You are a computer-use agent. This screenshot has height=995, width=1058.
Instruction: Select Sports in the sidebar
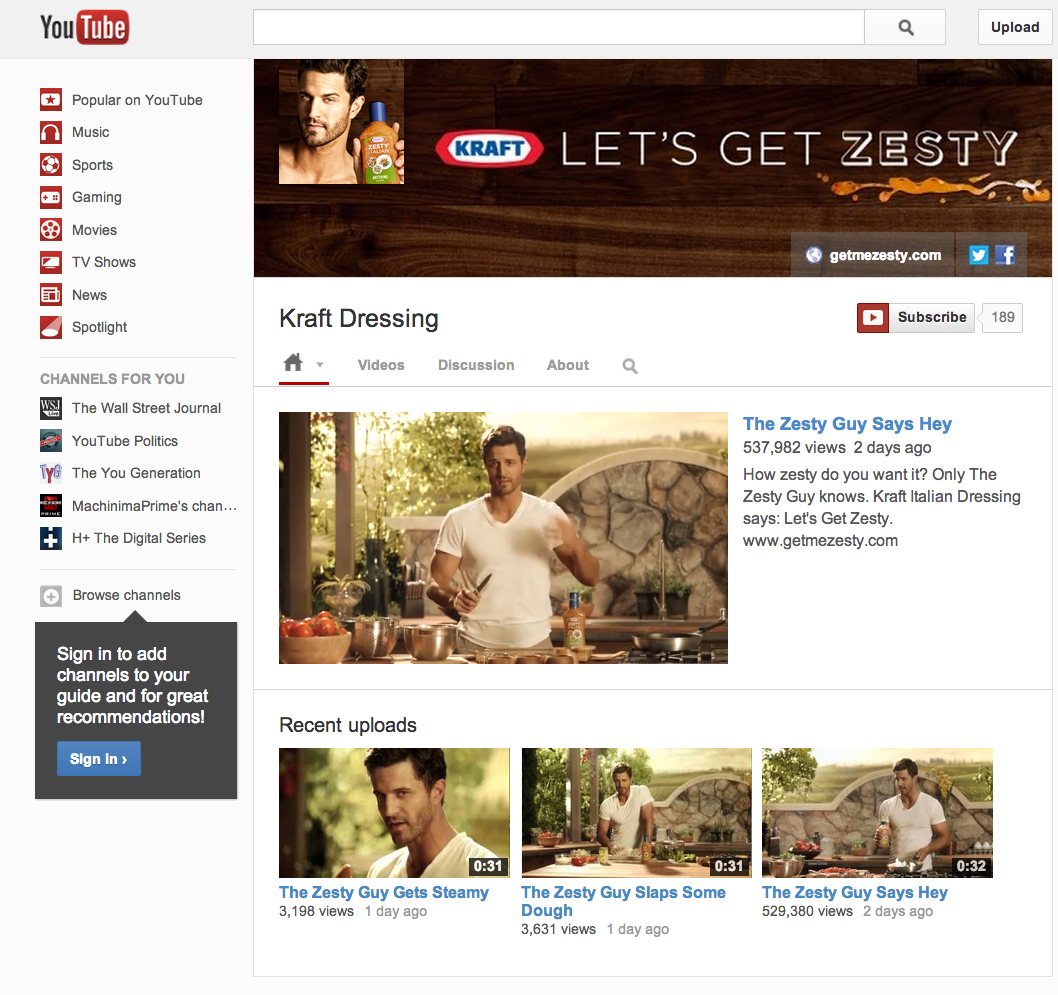[92, 165]
